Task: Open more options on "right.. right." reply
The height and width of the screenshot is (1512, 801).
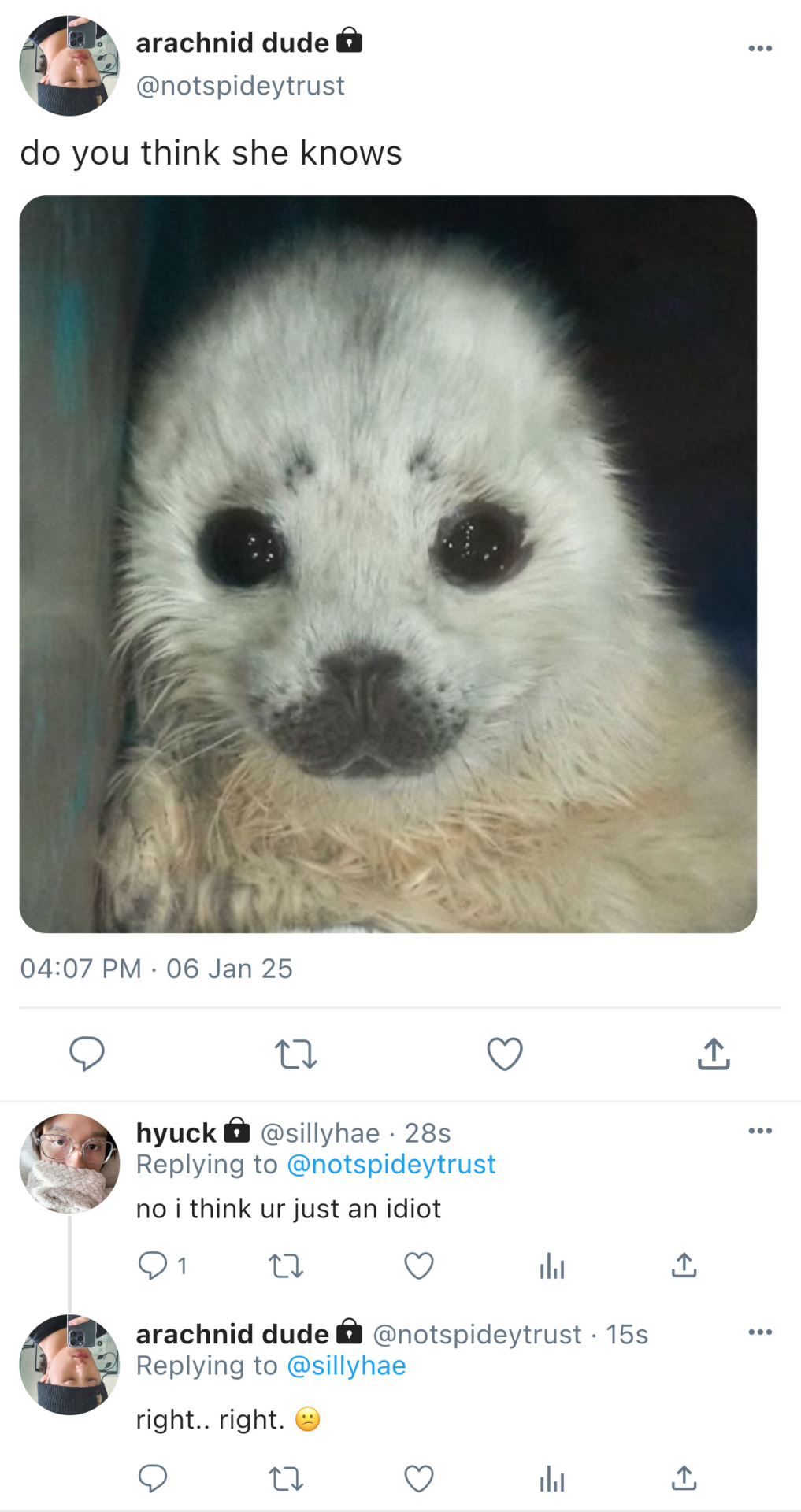Action: click(760, 1332)
